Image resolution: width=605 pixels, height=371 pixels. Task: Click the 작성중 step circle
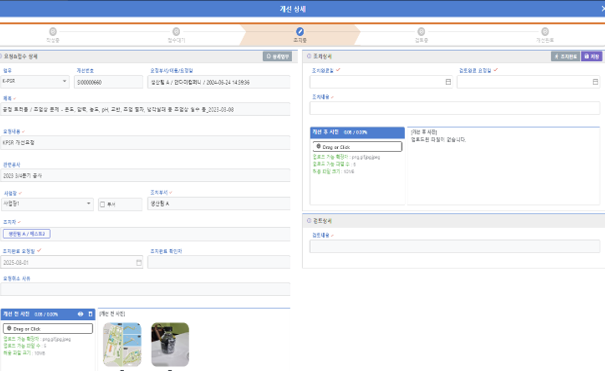pyautogui.click(x=53, y=32)
